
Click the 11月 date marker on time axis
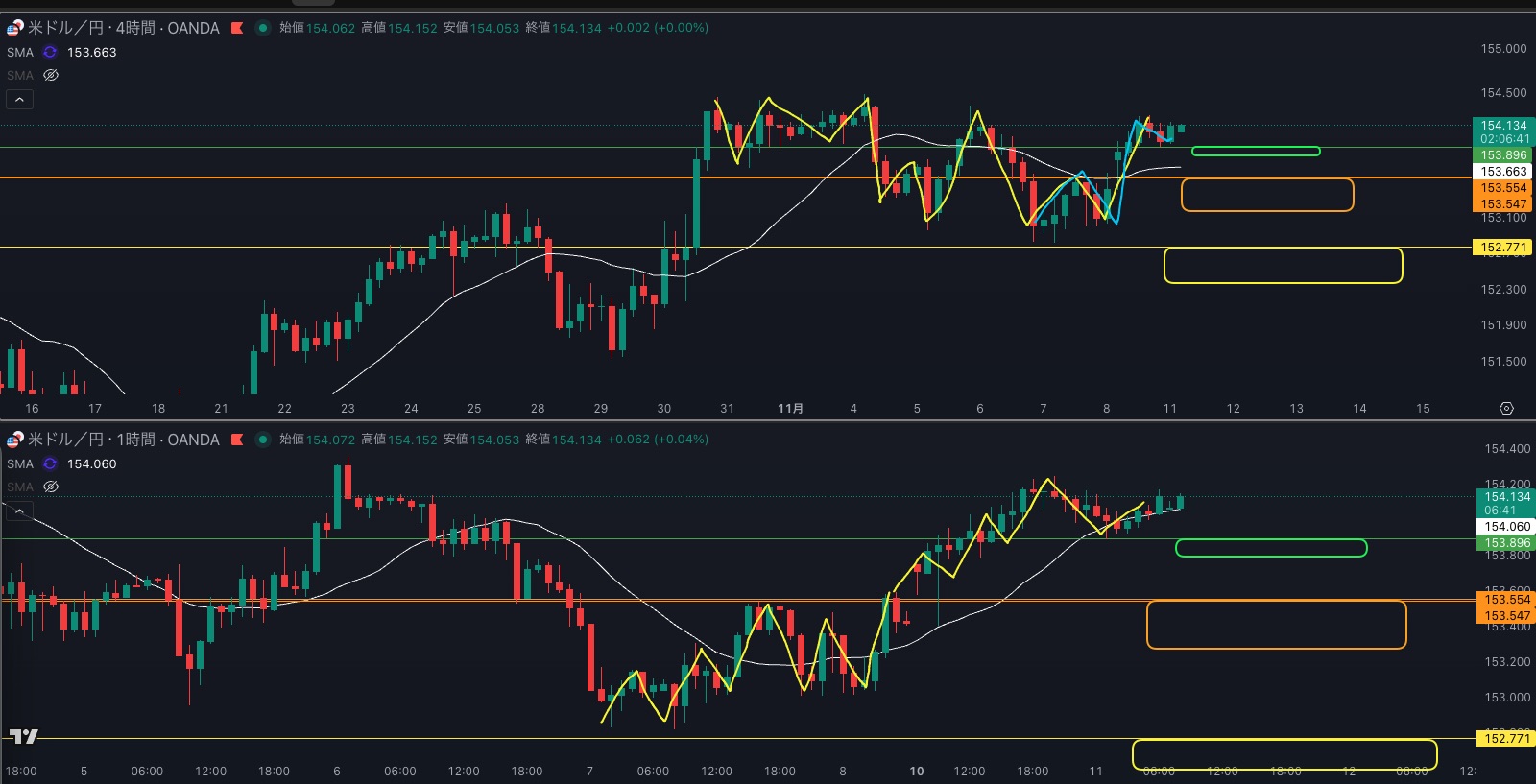coord(790,409)
